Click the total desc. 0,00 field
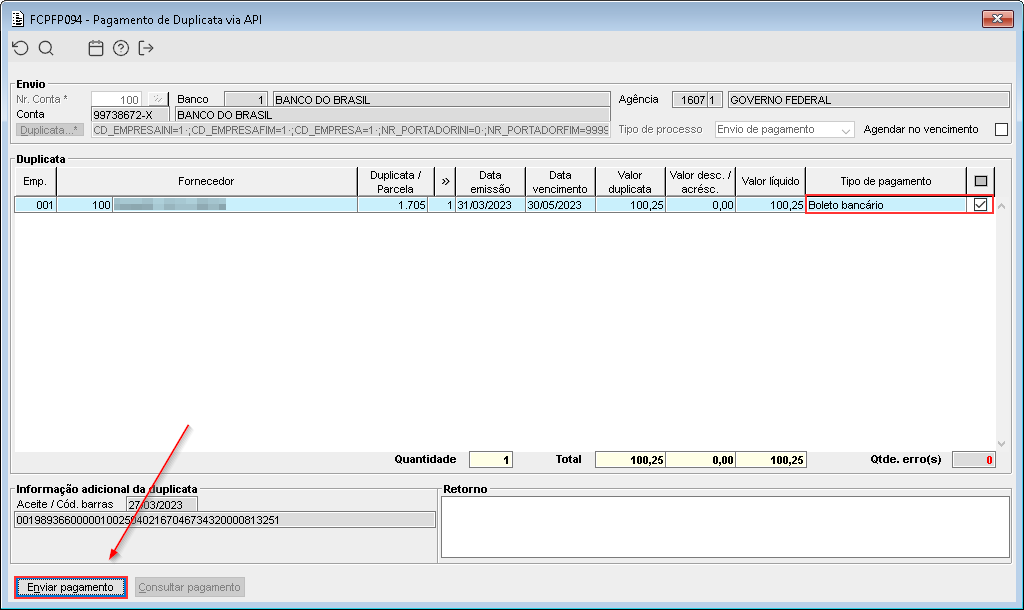Viewport: 1024px width, 610px height. [701, 460]
